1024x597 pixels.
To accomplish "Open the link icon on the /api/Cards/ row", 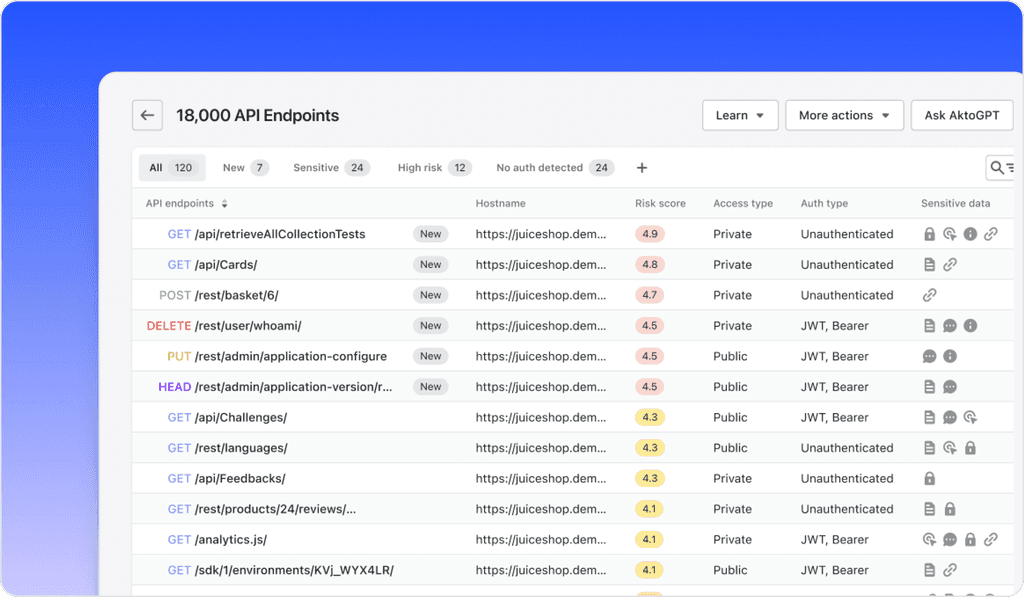I will pyautogui.click(x=950, y=265).
